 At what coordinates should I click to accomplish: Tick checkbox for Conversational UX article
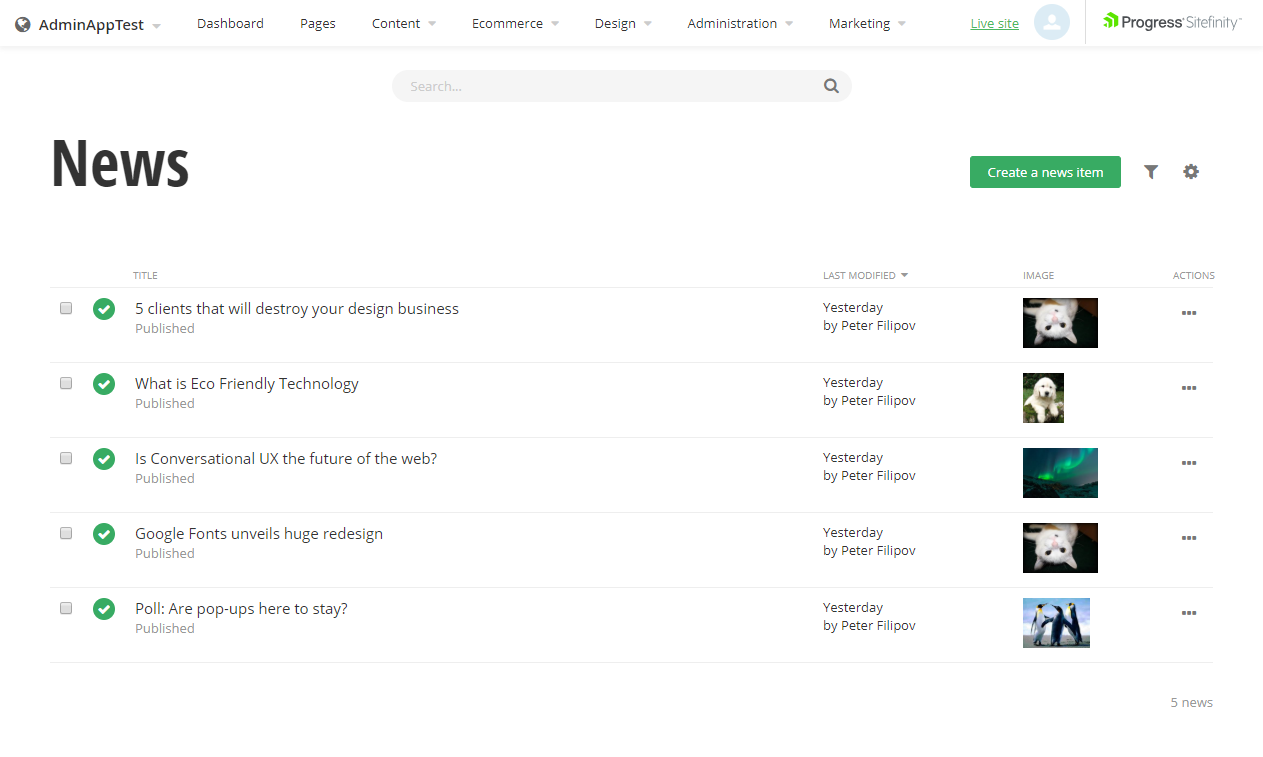tap(66, 458)
